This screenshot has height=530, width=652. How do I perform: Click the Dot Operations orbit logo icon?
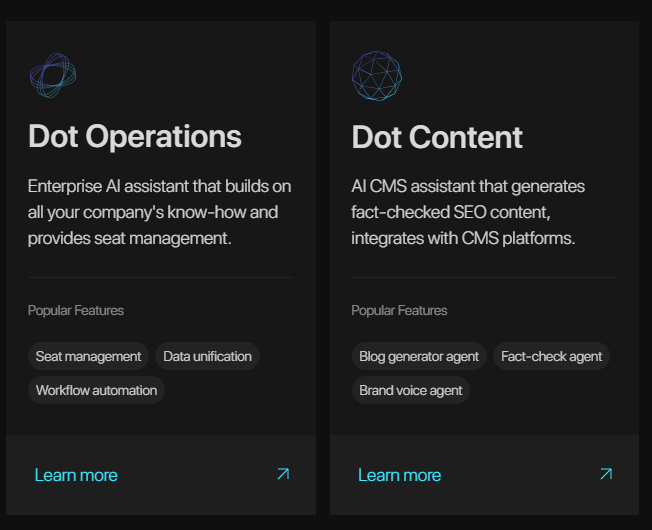[x=53, y=75]
